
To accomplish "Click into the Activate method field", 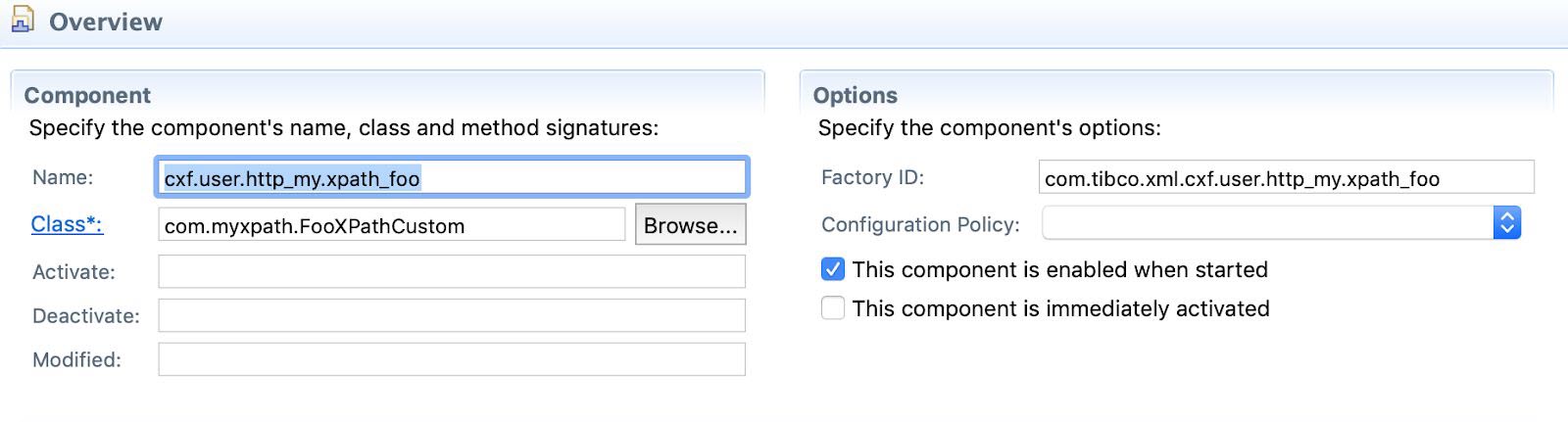I will click(451, 271).
